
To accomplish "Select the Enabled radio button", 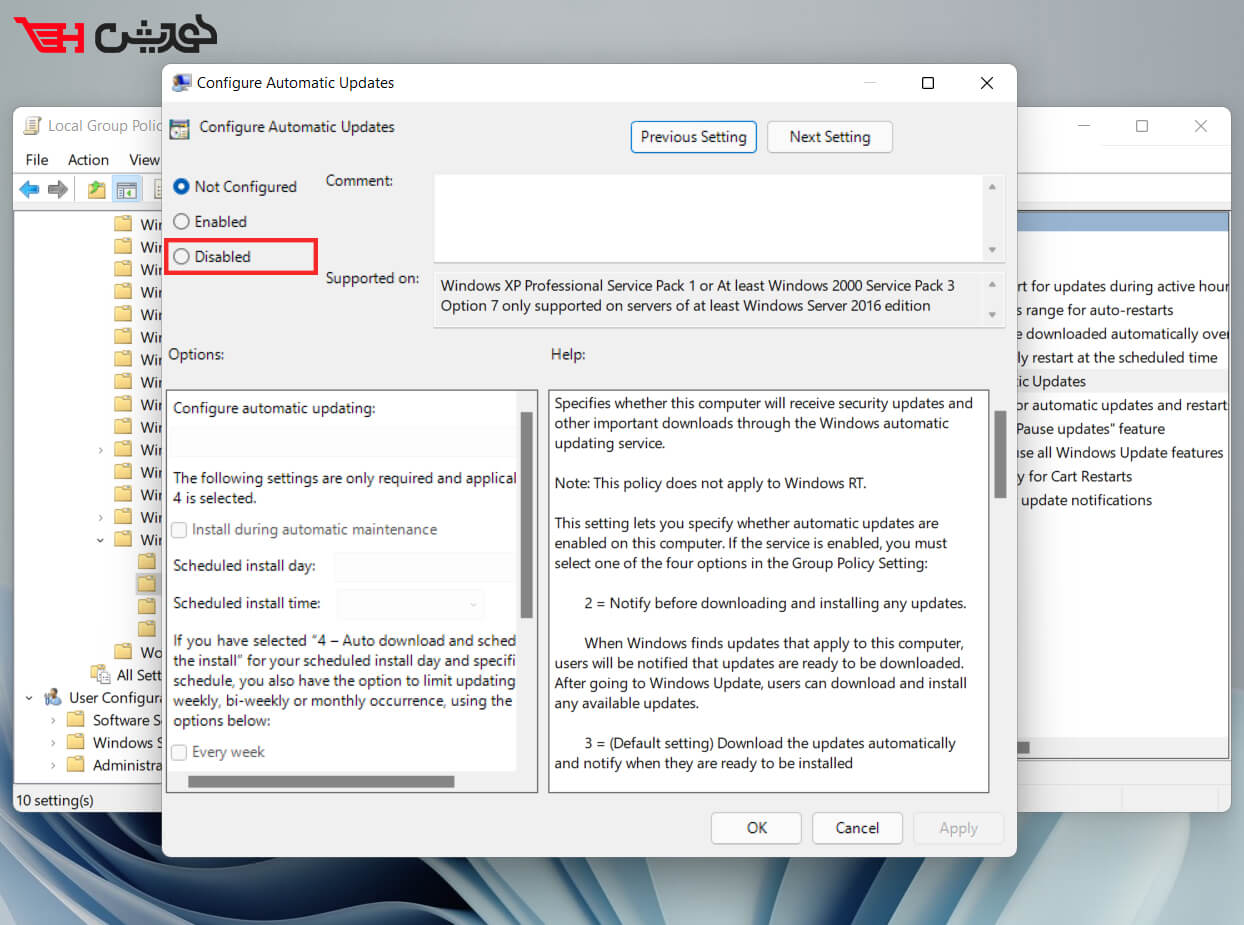I will point(182,221).
